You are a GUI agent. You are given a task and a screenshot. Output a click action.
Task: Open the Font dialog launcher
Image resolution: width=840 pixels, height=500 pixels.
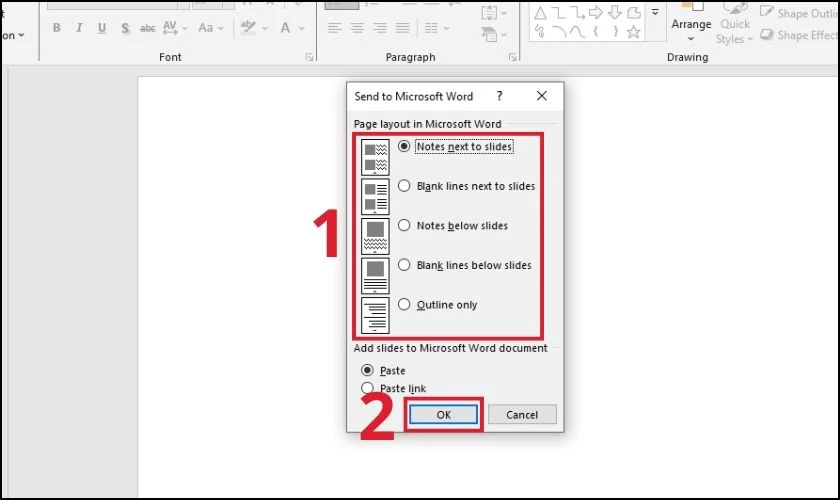click(x=309, y=57)
